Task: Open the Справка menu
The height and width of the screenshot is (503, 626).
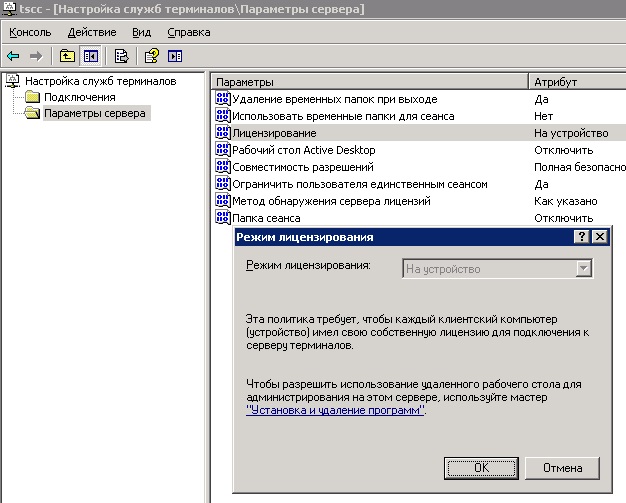Action: 189,32
